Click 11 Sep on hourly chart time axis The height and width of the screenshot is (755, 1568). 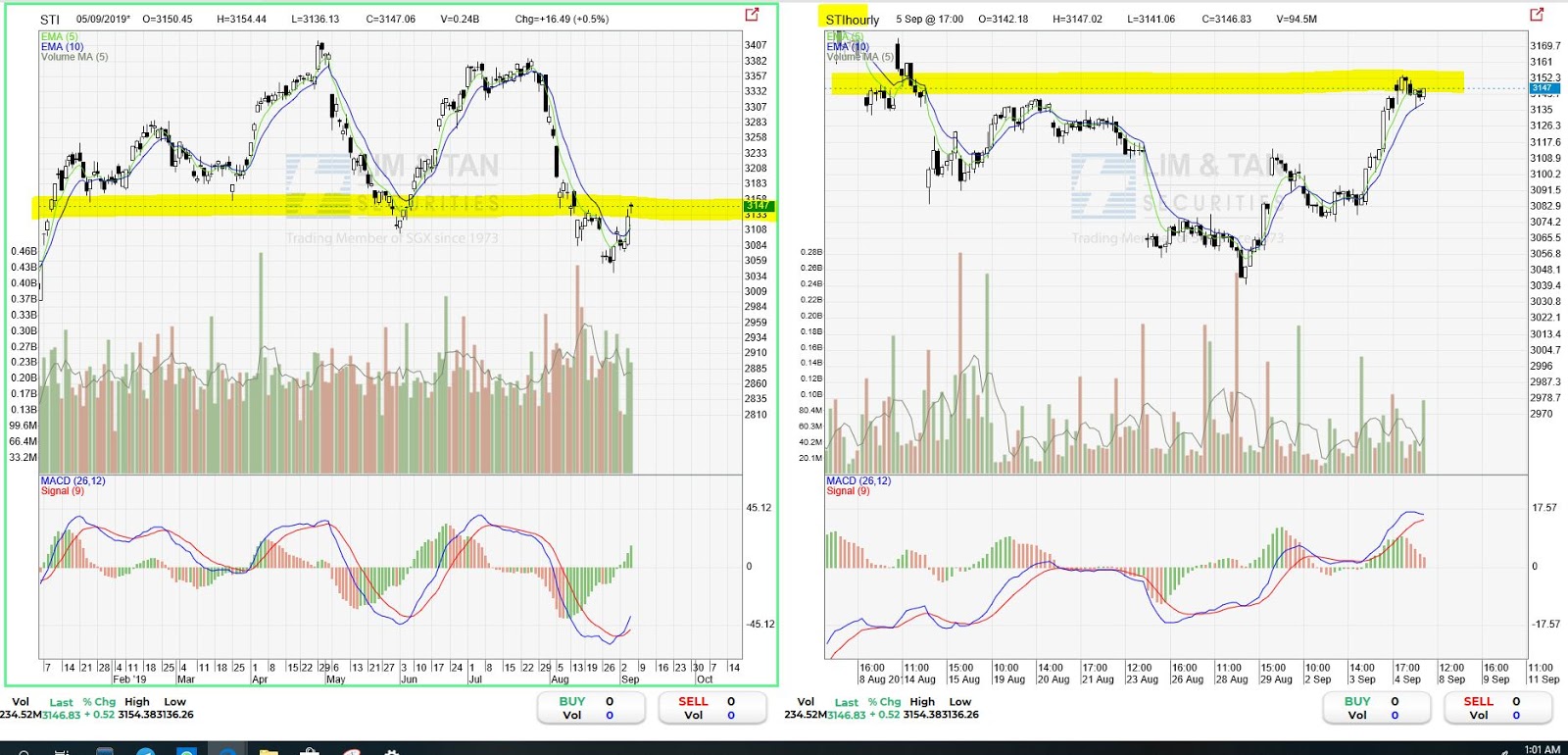pos(1543,679)
